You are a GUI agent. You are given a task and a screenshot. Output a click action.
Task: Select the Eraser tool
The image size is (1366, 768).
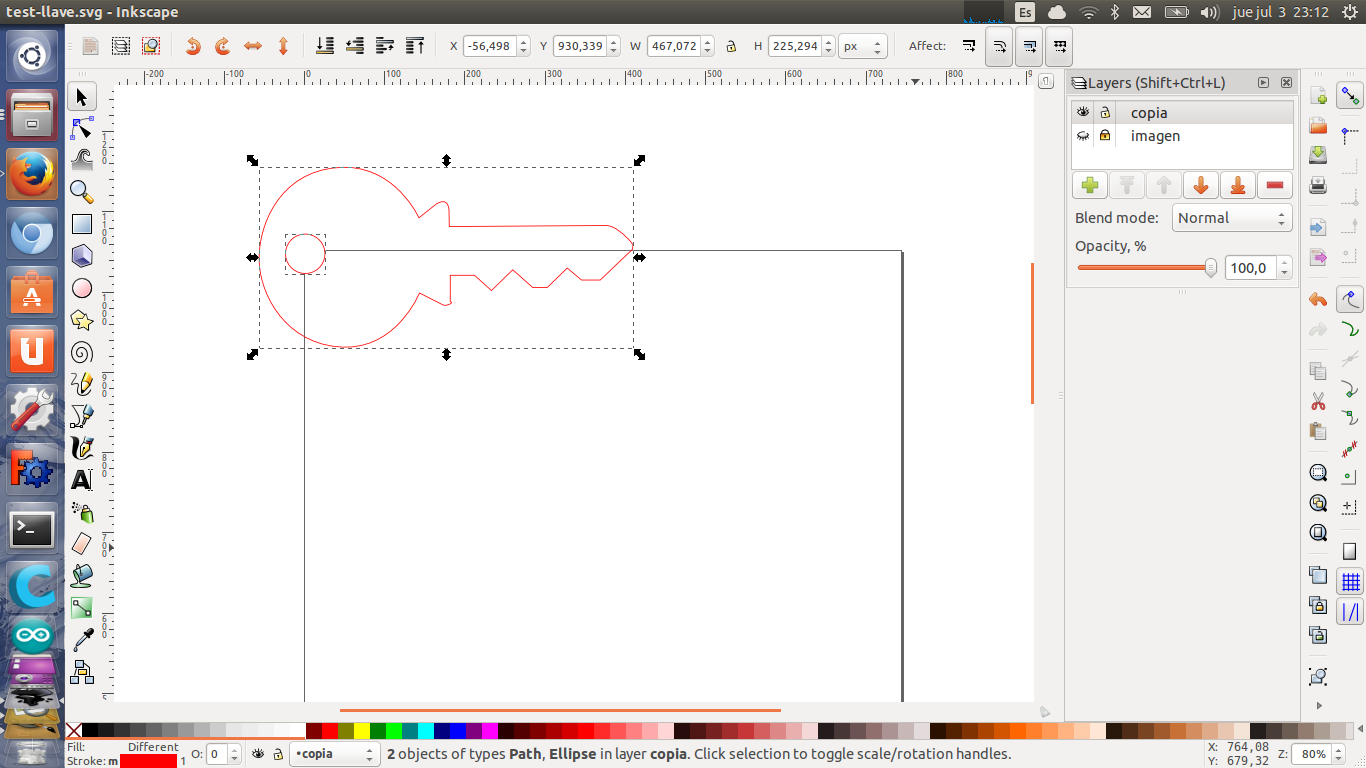click(x=82, y=543)
